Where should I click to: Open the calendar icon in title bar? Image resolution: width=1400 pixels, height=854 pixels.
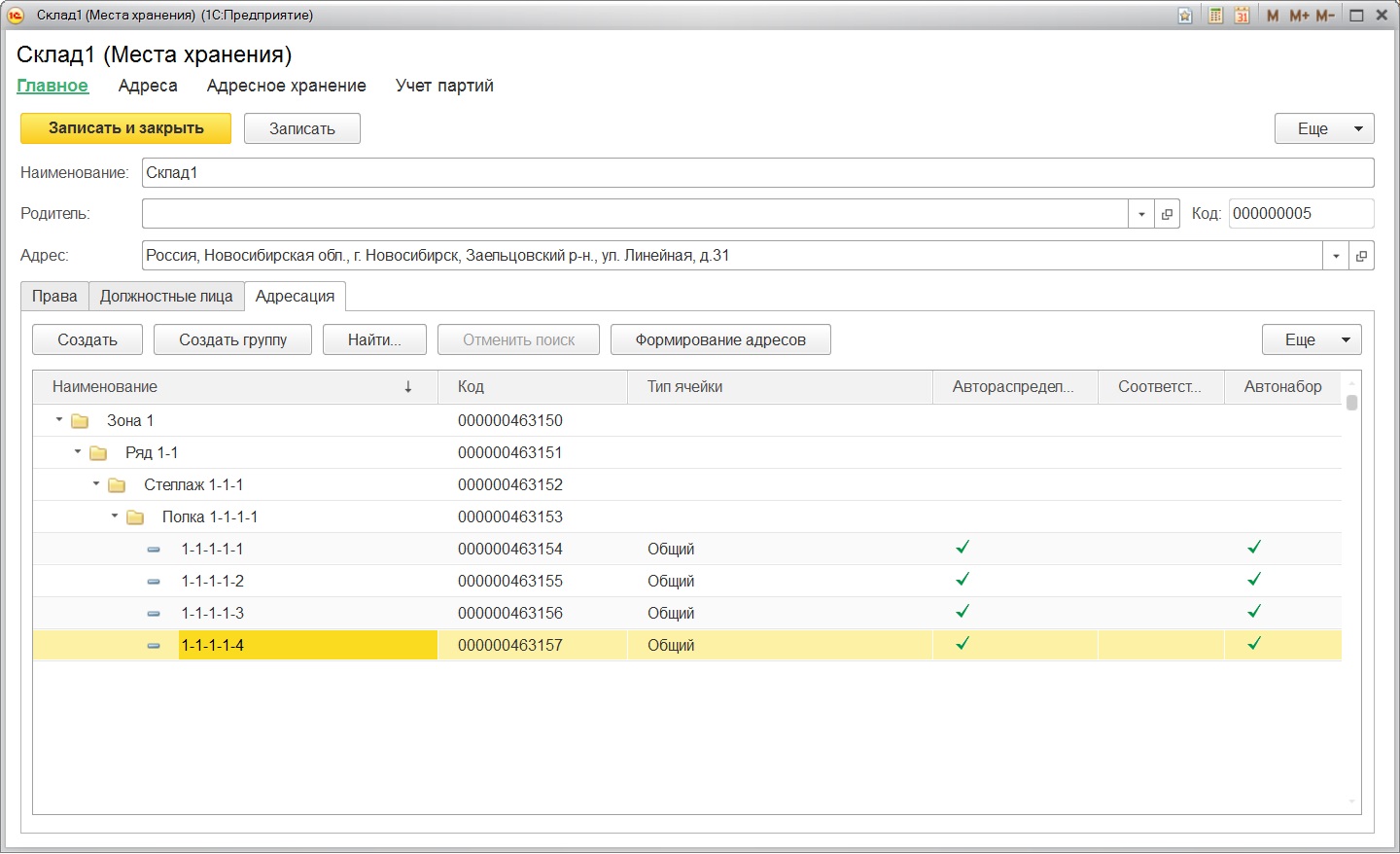pos(1242,16)
